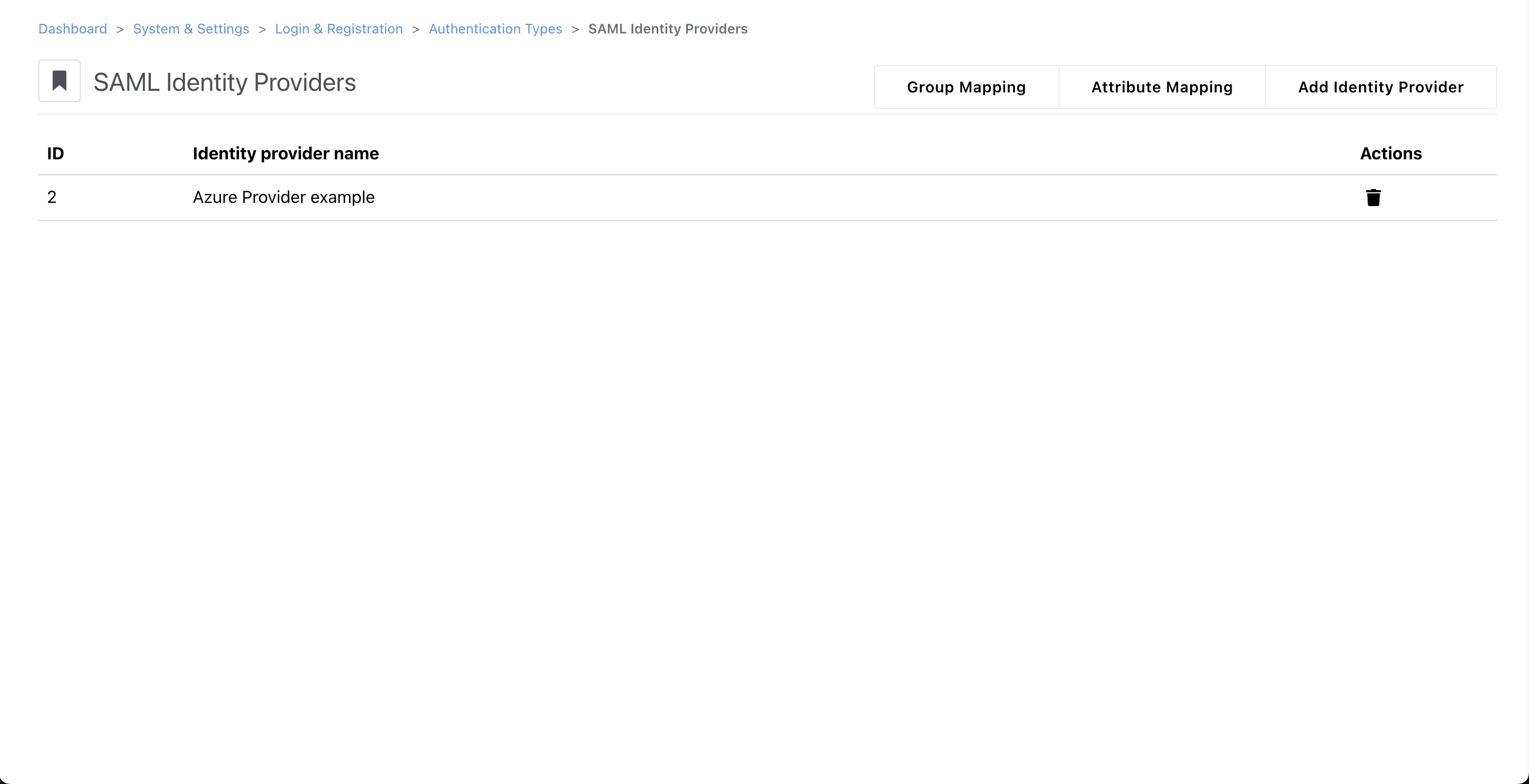Viewport: 1529px width, 784px height.
Task: Click the SAML Identity Providers breadcrumb text
Action: 667,29
